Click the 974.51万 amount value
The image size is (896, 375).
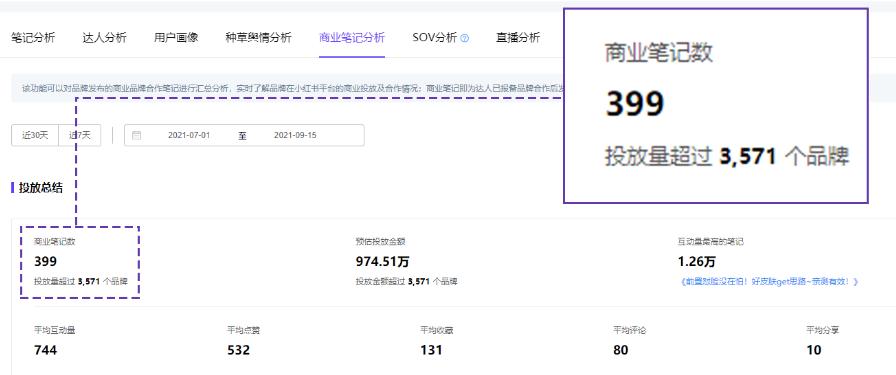(383, 262)
